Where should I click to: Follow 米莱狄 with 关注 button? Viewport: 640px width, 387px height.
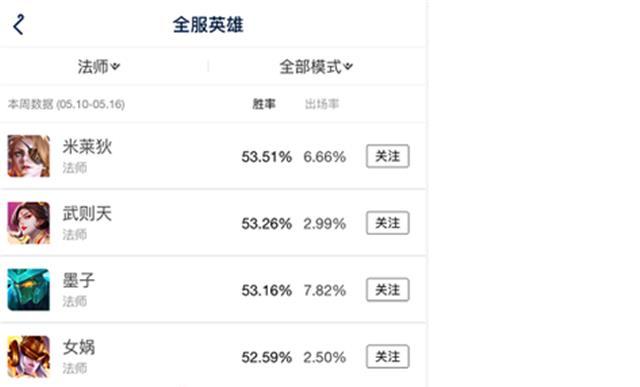pyautogui.click(x=388, y=156)
